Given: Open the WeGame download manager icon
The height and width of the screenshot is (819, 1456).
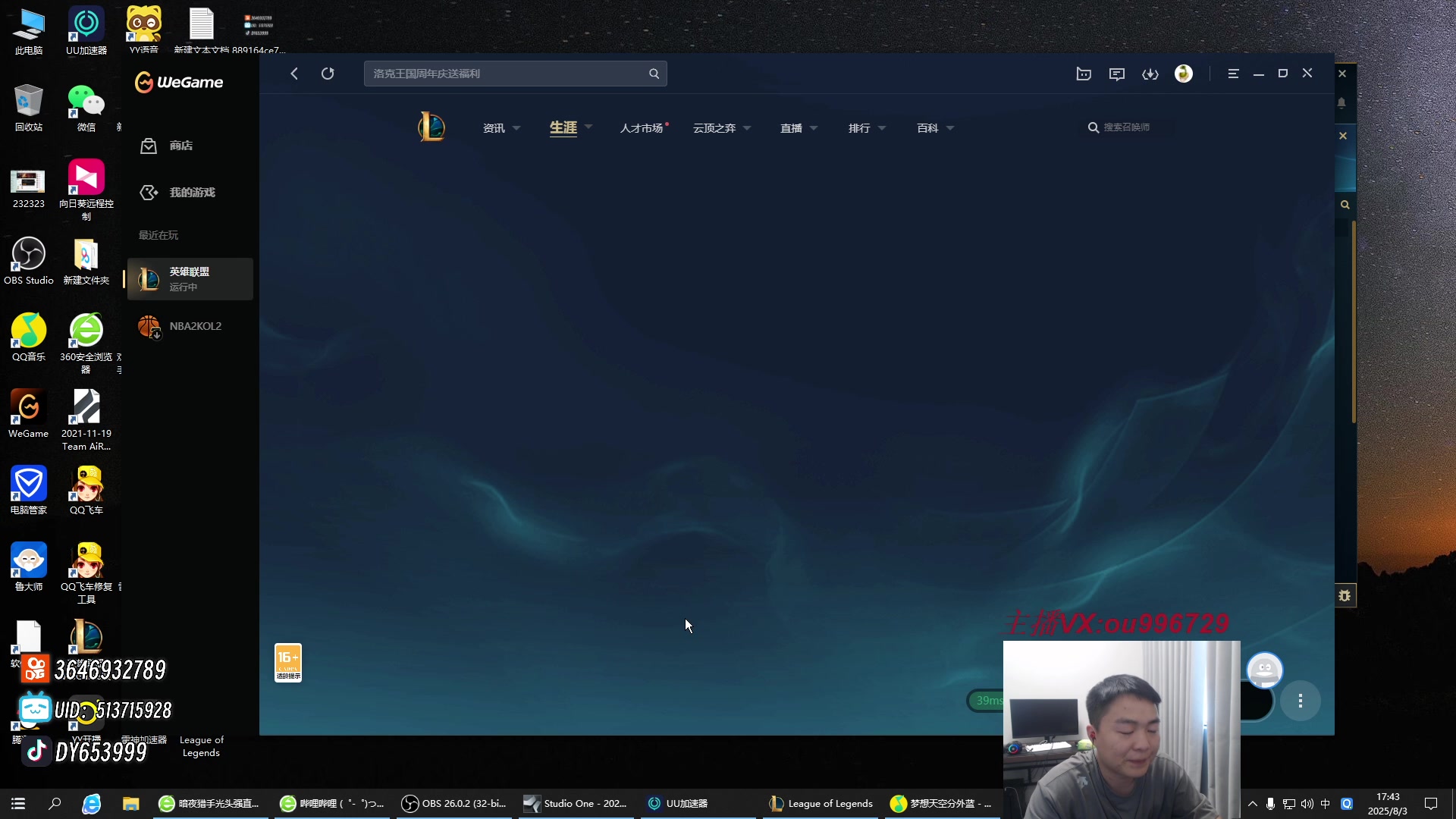Looking at the screenshot, I should pos(1150,74).
